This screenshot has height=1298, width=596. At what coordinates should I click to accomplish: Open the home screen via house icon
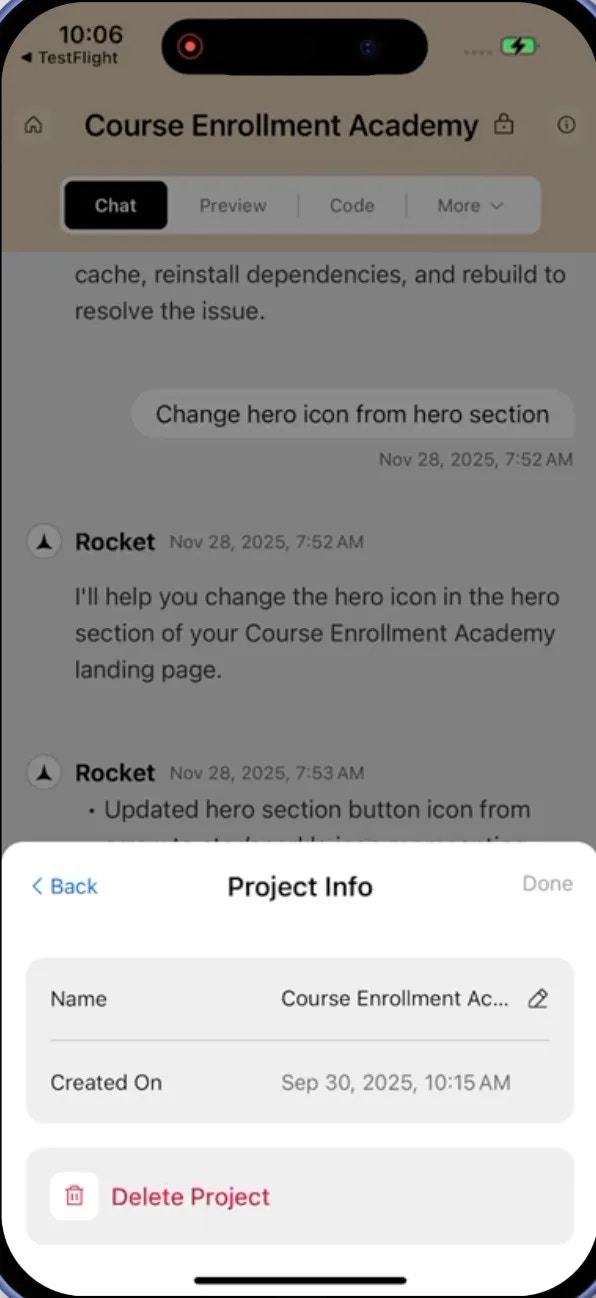(34, 125)
